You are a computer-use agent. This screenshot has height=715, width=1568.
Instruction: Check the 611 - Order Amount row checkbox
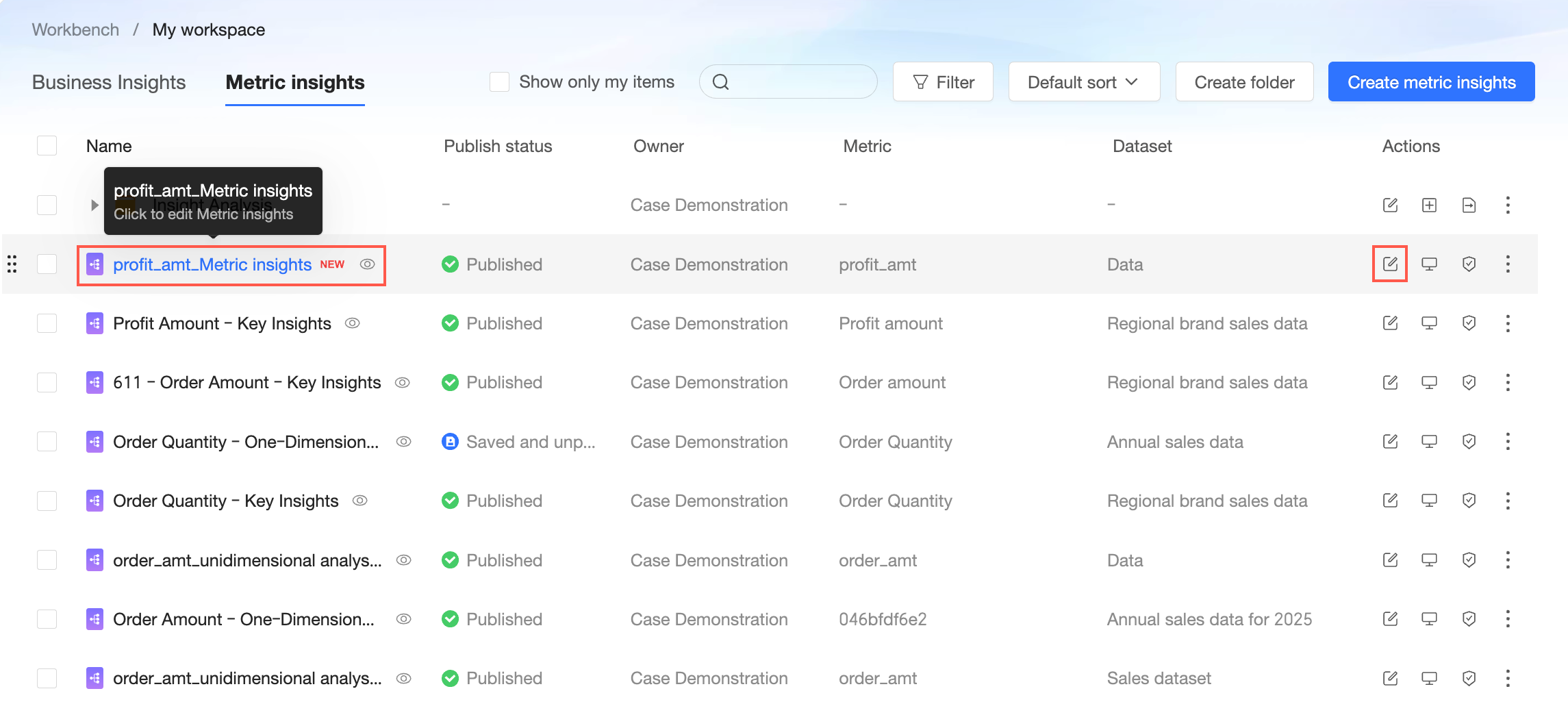[47, 382]
